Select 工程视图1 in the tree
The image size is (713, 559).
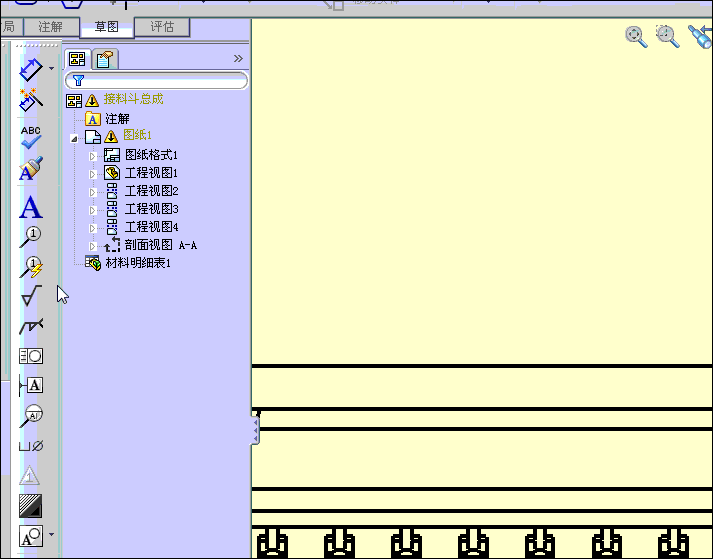(151, 173)
